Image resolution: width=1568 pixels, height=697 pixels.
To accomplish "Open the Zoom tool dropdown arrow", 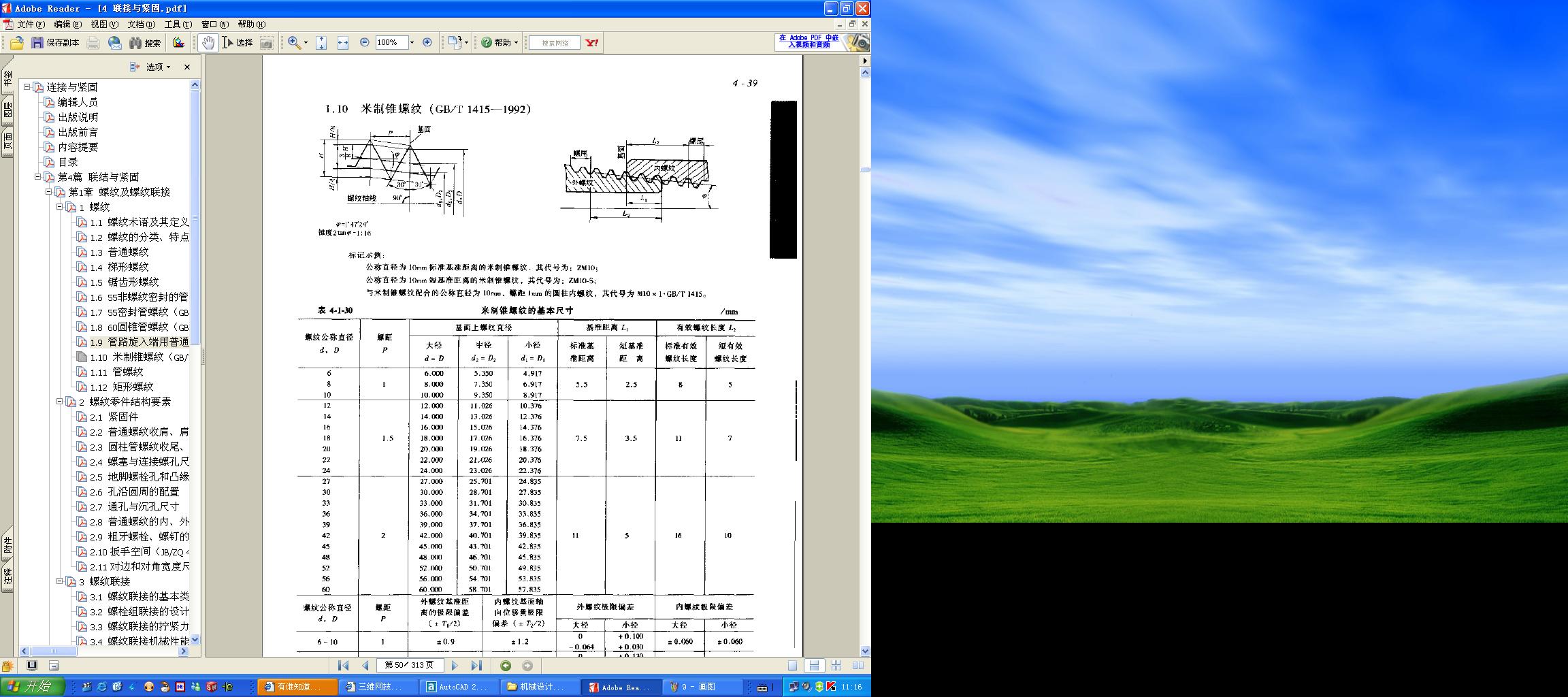I will 306,43.
